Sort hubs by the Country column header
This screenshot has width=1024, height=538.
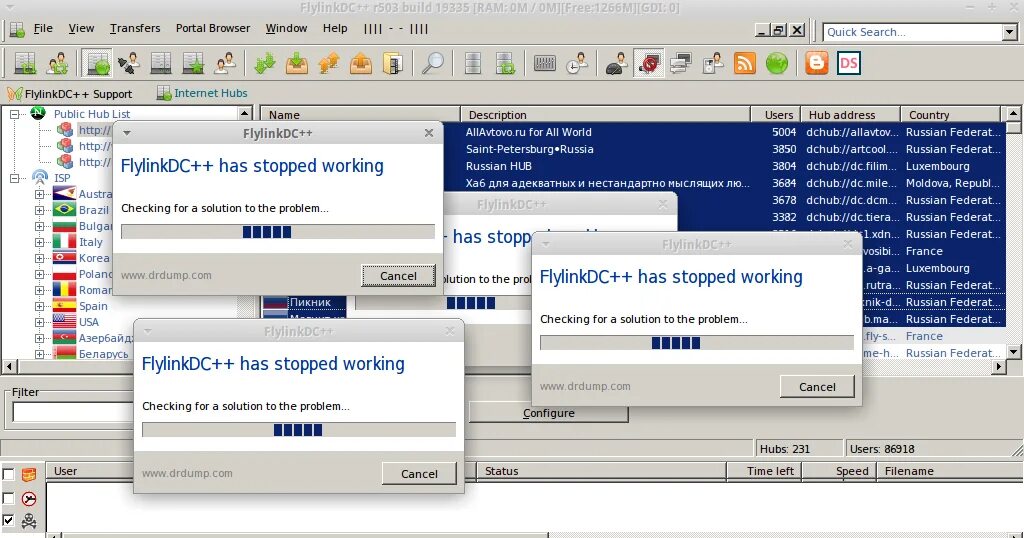[950, 115]
